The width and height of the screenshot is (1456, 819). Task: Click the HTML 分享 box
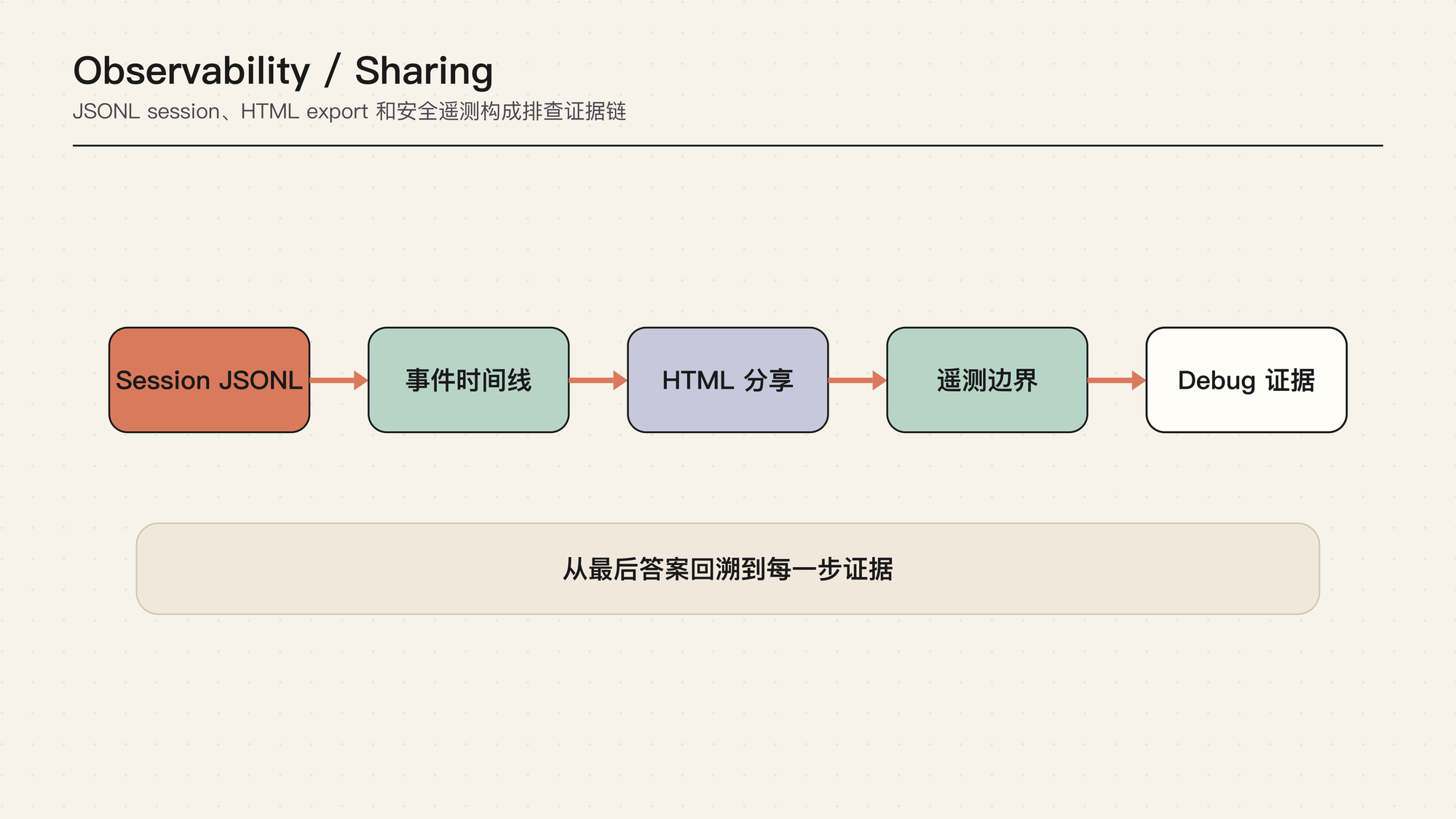pos(727,380)
